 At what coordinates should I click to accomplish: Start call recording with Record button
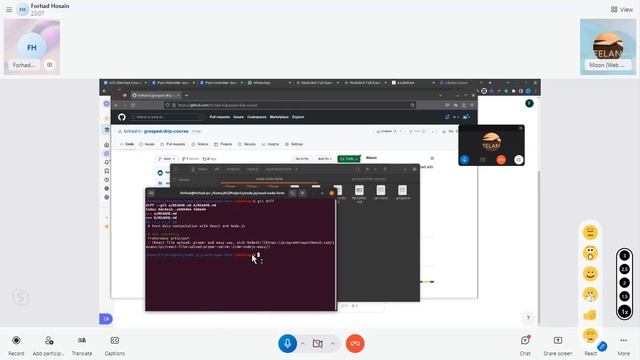16,345
